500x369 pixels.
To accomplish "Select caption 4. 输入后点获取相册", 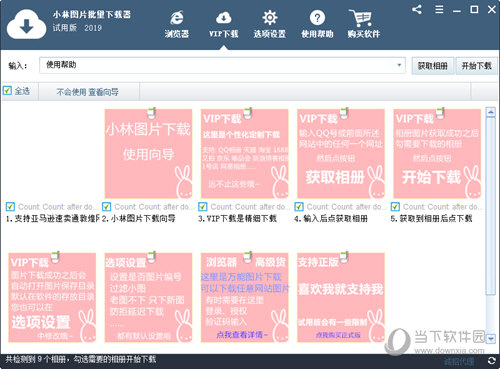I will (x=331, y=219).
